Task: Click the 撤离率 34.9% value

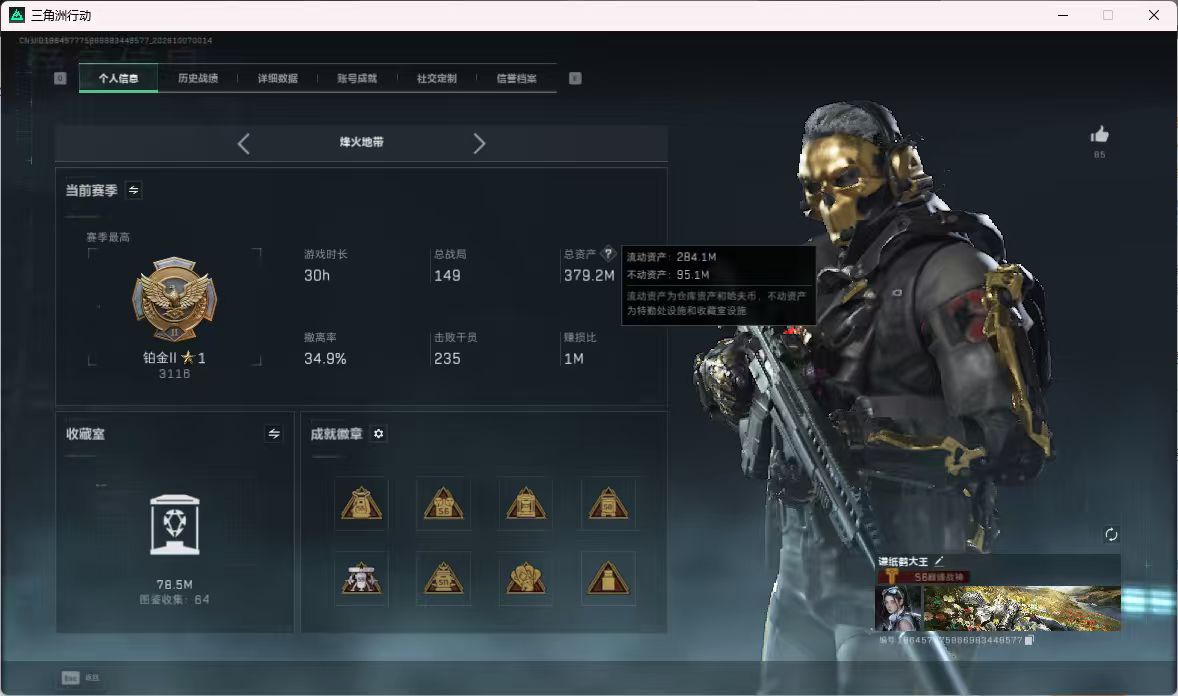Action: coord(325,359)
